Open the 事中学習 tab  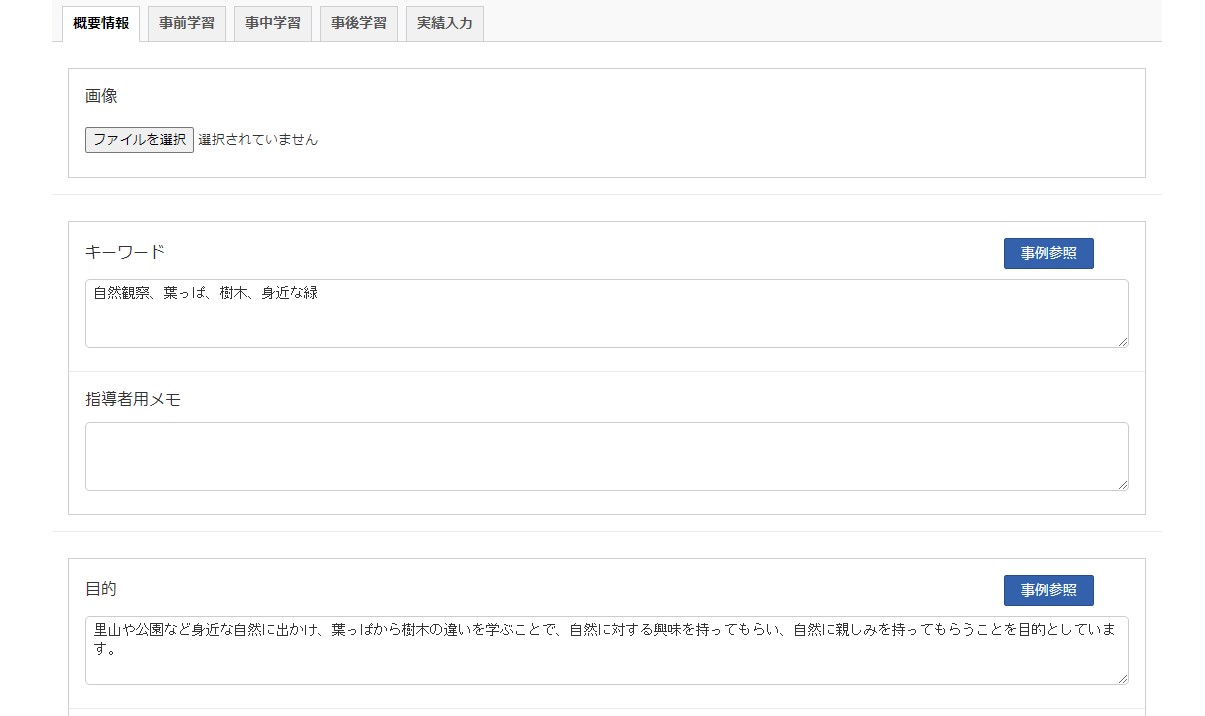pos(273,23)
